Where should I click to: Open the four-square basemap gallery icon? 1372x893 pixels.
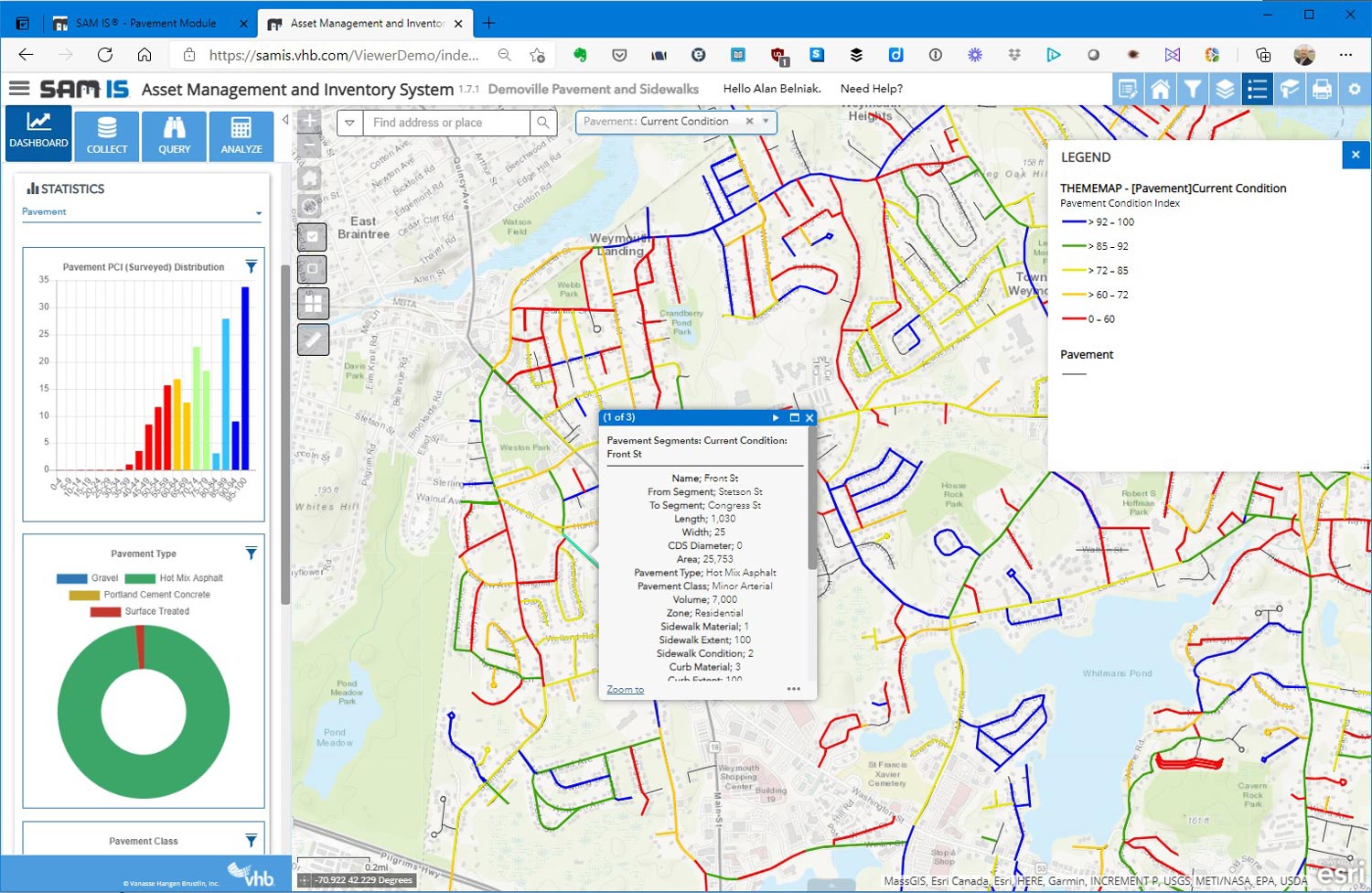click(x=312, y=303)
